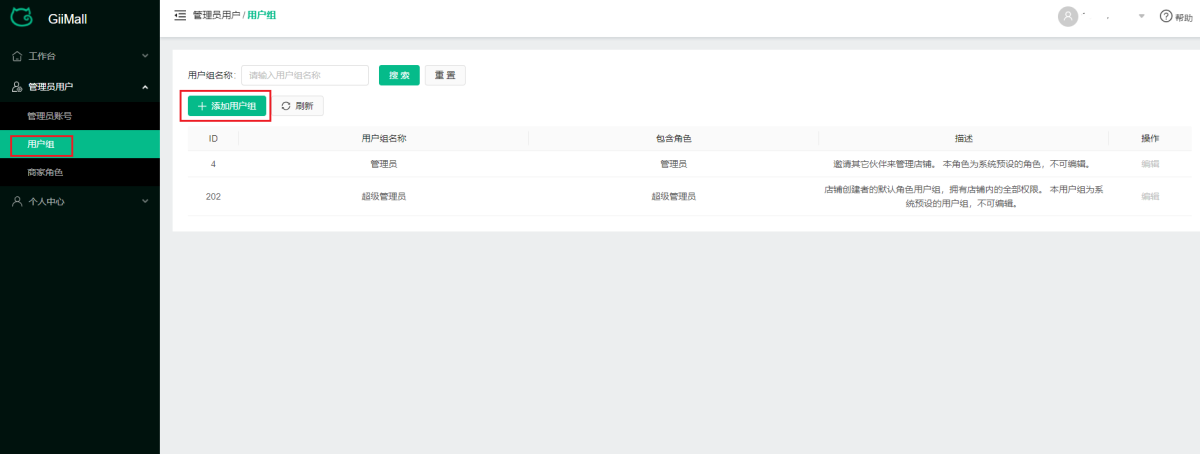Open 管理员账号 in sidebar
The image size is (1200, 454).
point(49,116)
